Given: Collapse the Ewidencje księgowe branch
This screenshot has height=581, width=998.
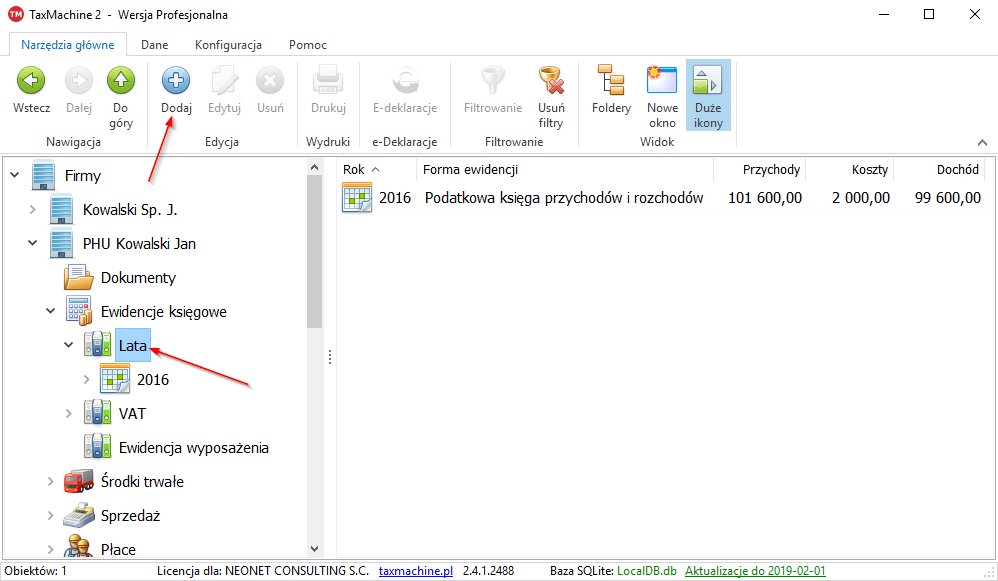Looking at the screenshot, I should coord(50,310).
